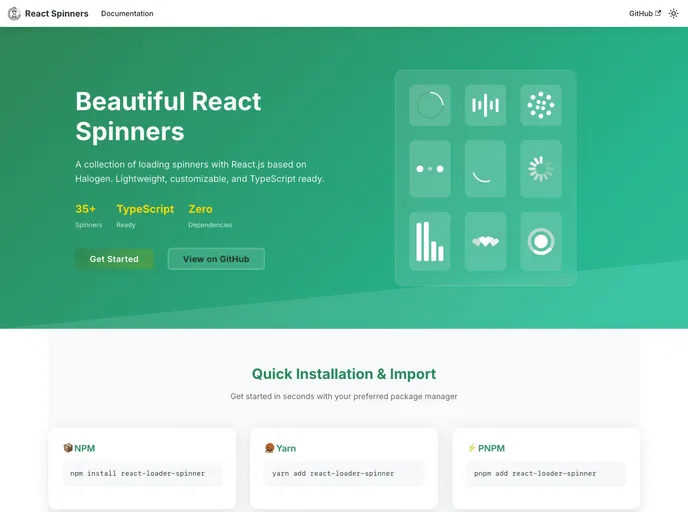The height and width of the screenshot is (512, 688).
Task: Click the 35+ Spinners stat
Action: coord(89,215)
